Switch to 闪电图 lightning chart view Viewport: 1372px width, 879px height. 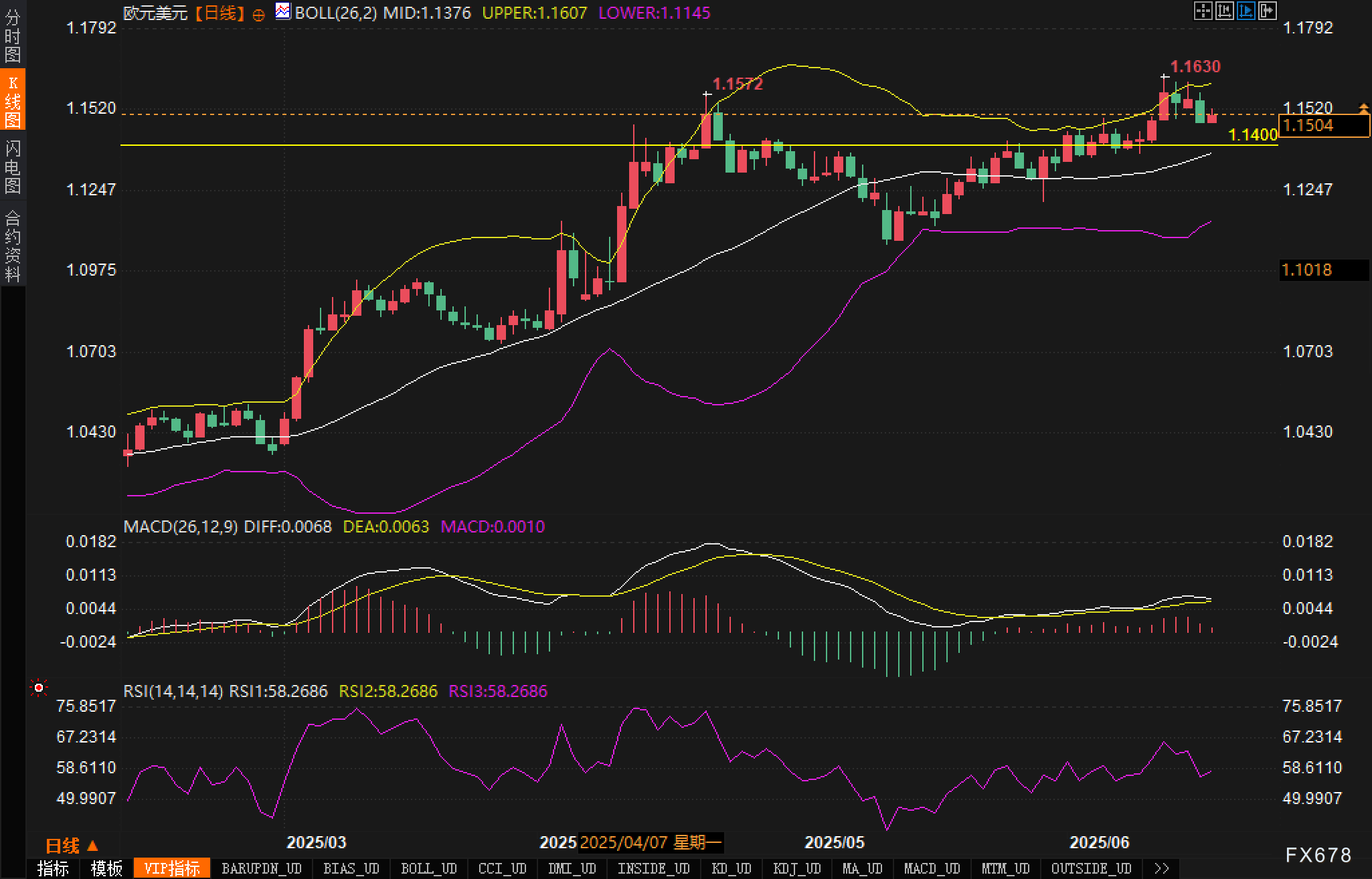pos(13,167)
